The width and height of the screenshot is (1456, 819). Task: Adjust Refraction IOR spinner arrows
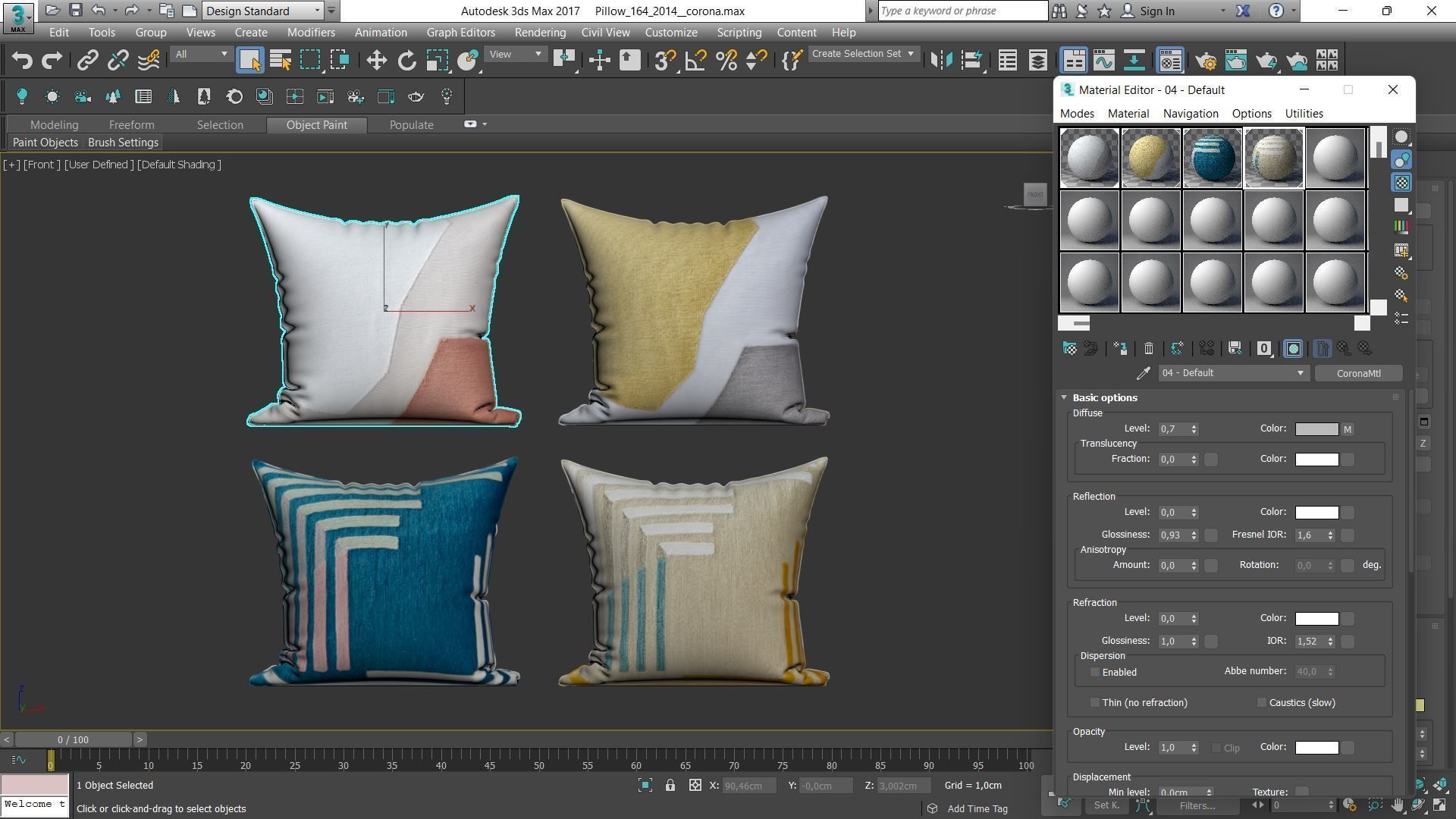click(x=1330, y=642)
